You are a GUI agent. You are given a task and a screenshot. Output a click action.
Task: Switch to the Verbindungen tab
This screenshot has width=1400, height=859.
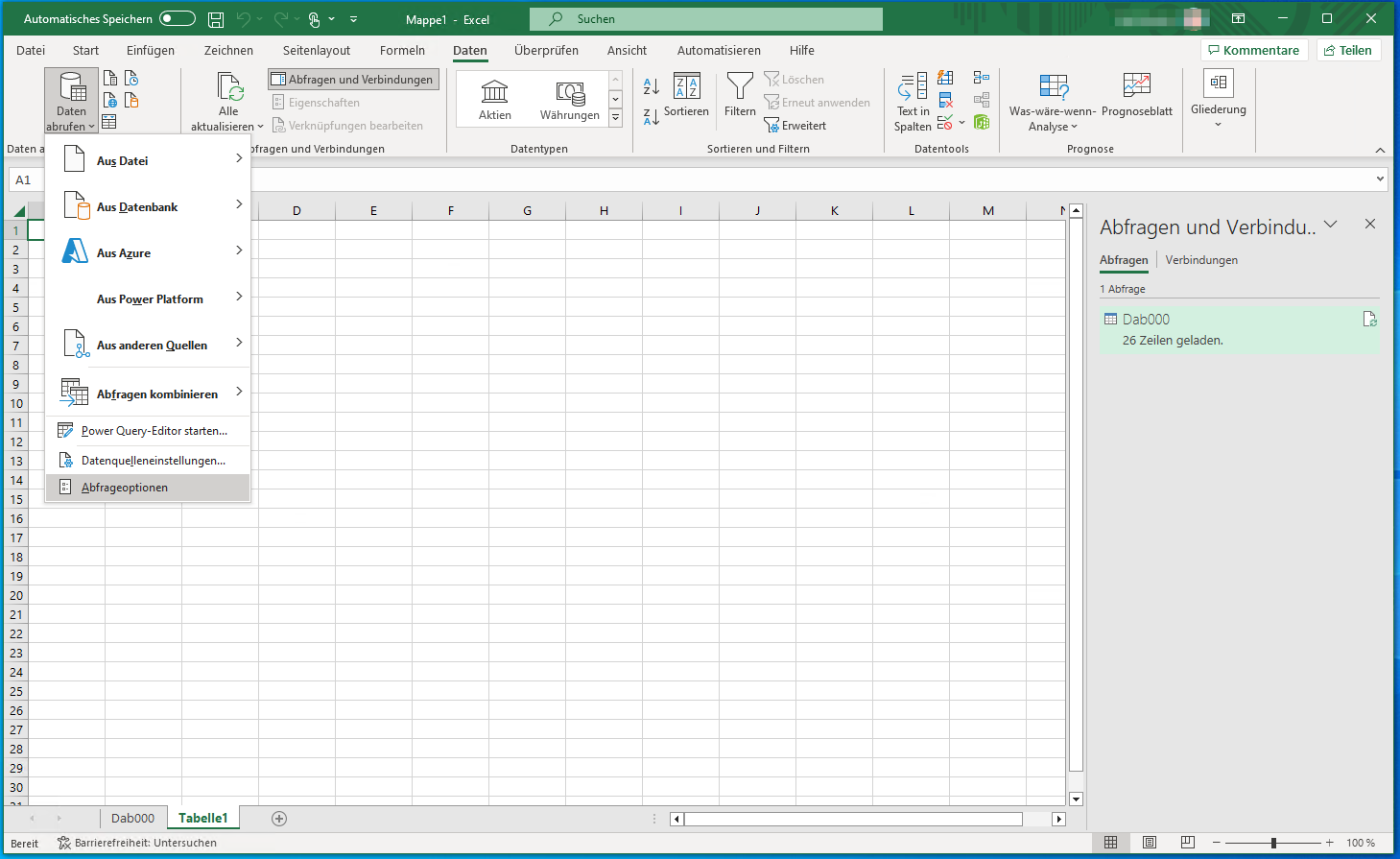[x=1200, y=260]
